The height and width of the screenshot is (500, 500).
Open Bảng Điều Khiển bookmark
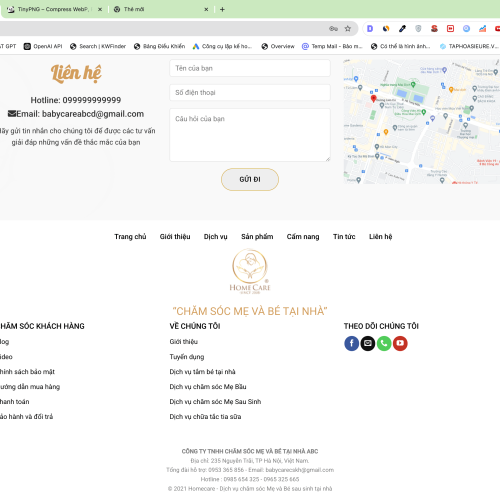tap(159, 46)
